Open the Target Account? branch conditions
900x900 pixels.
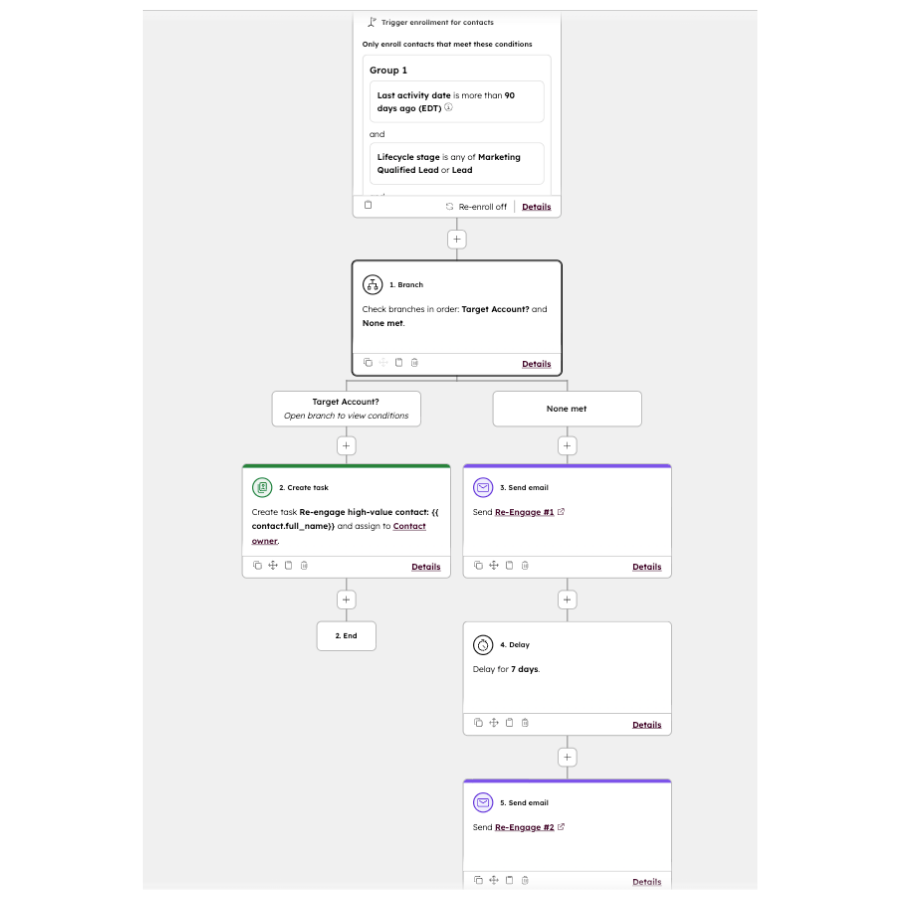[346, 408]
